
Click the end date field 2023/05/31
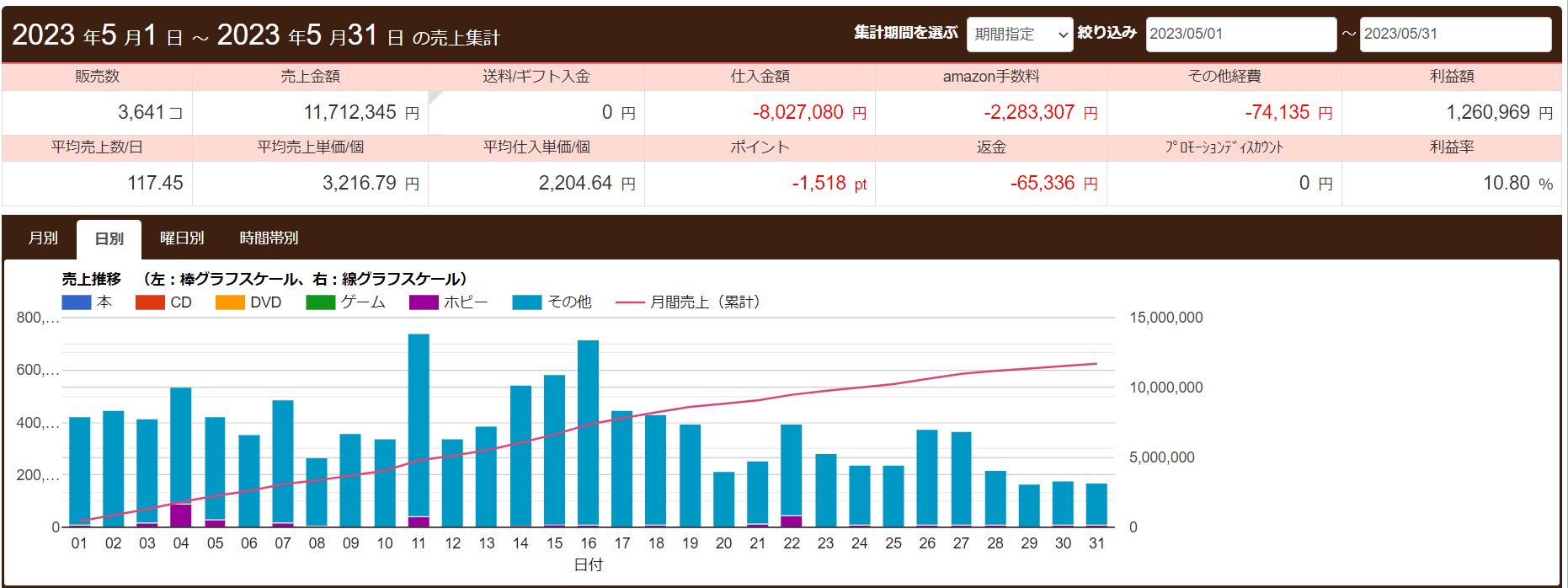(1454, 35)
